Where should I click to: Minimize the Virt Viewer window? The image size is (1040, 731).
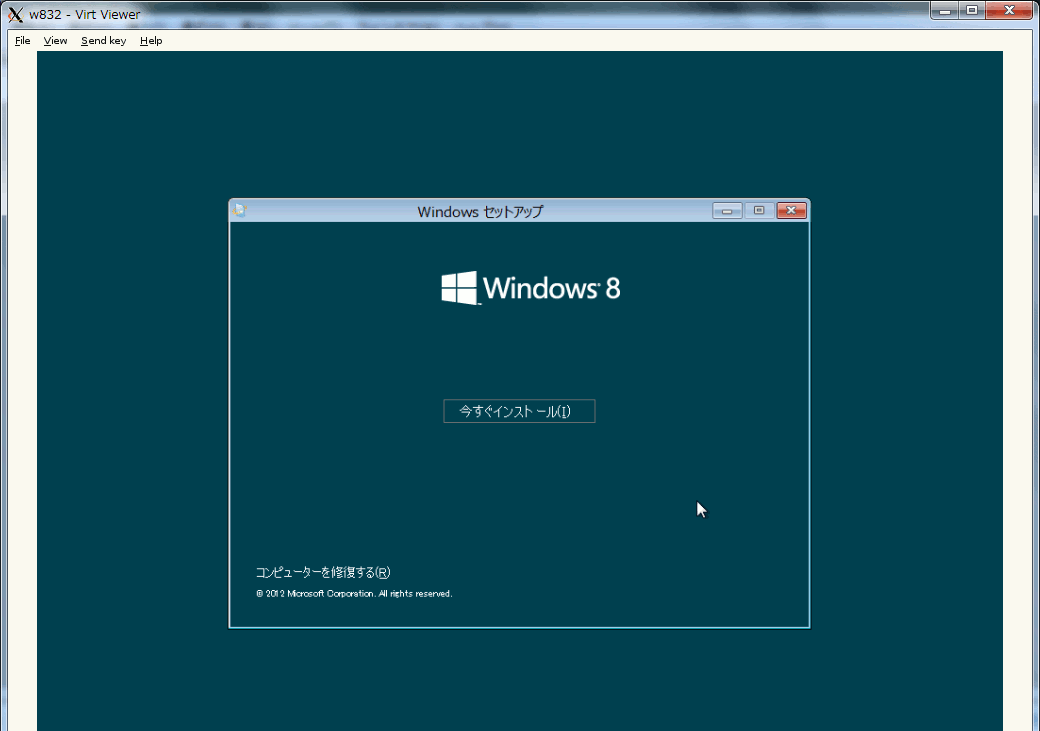(944, 10)
